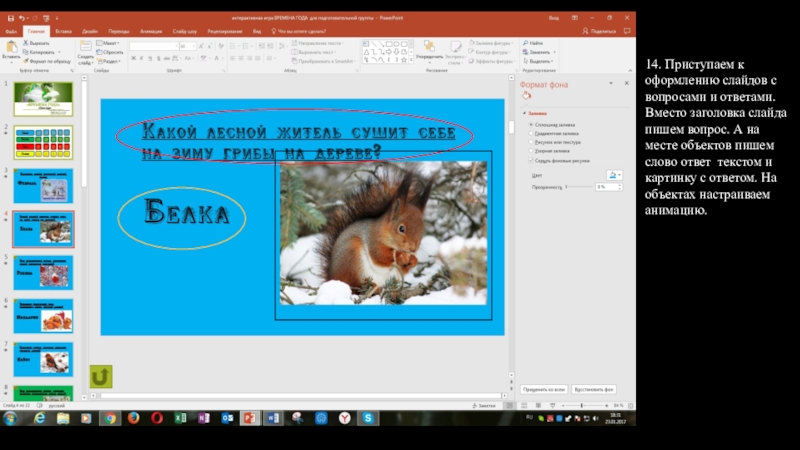Click the Применить ко всем button

click(545, 389)
